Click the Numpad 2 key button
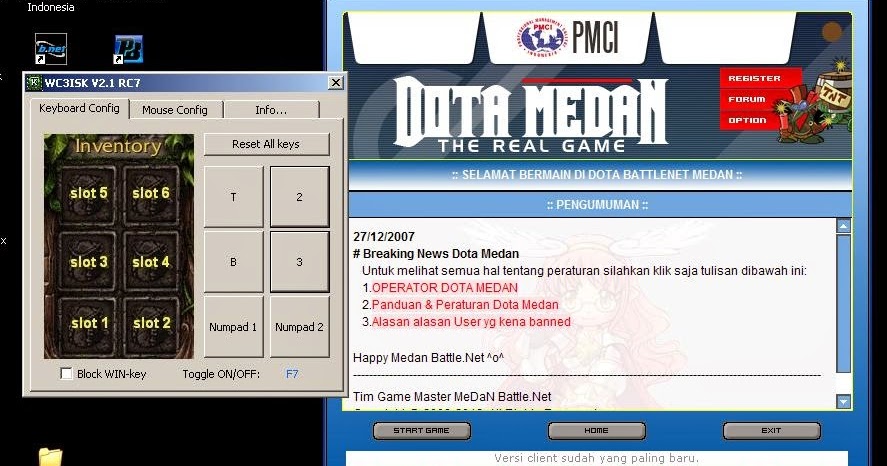Screen dimensions: 887x466 pyautogui.click(x=299, y=327)
